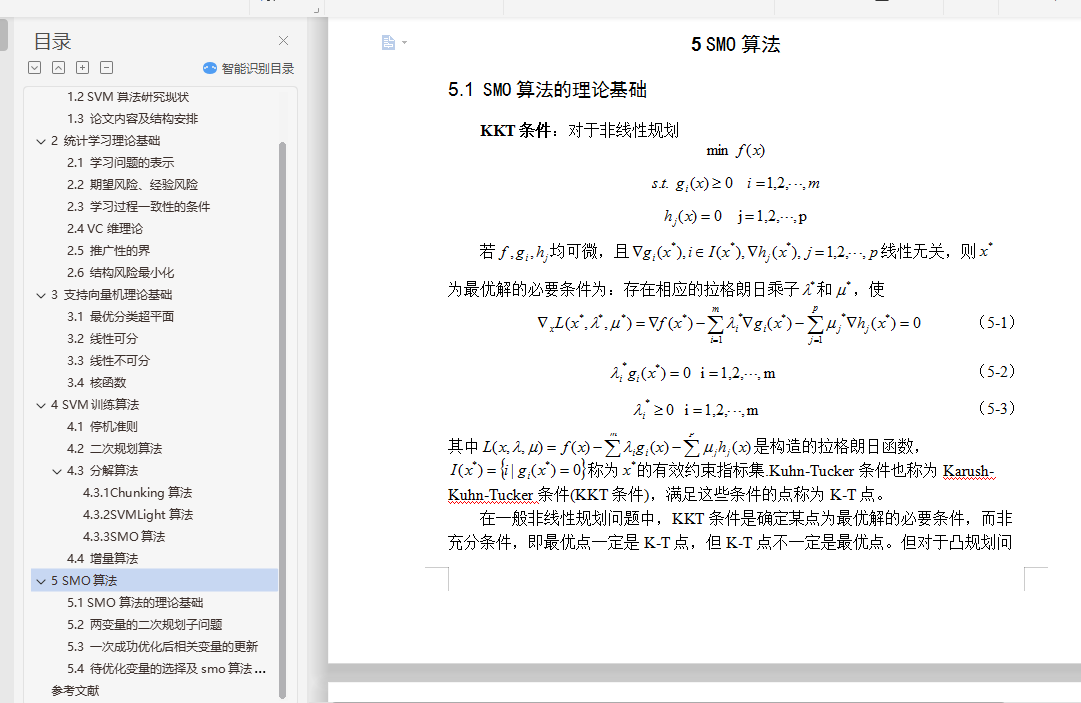Screen dimensions: 1081x703
Task: Jump to '4.3.1Chunking 算法'
Action: click(x=137, y=493)
